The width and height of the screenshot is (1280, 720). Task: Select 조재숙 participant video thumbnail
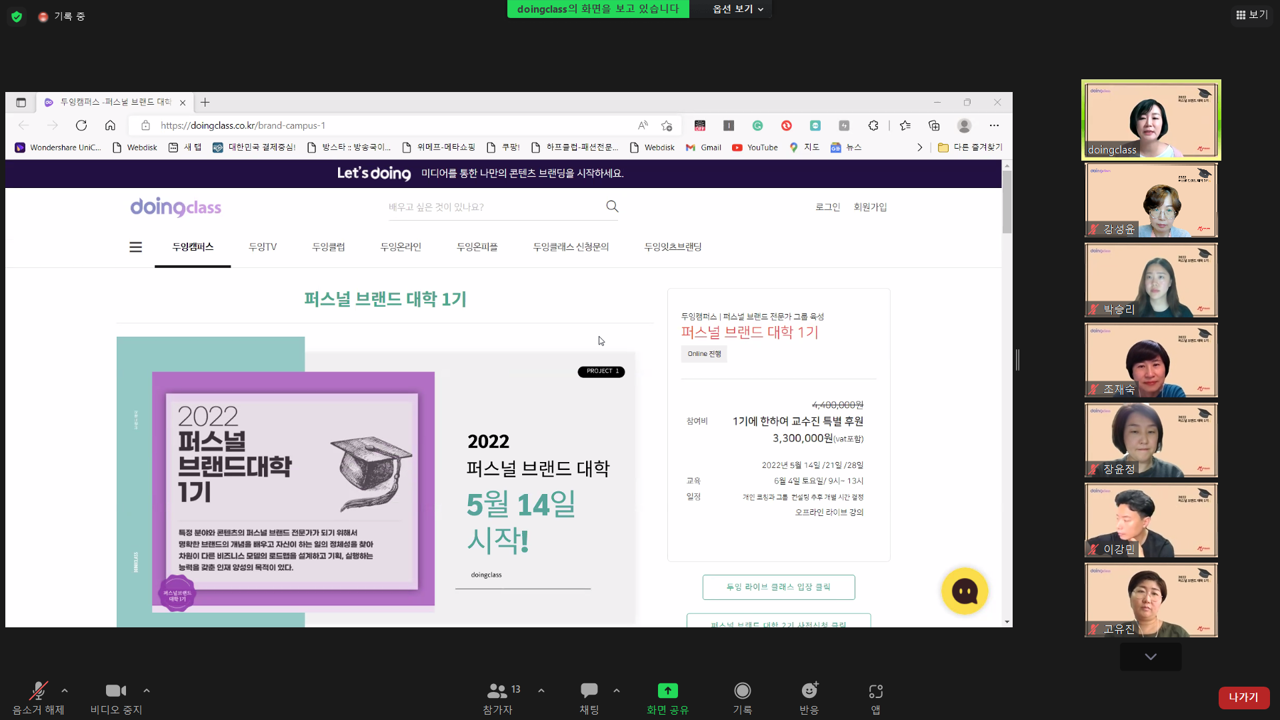pyautogui.click(x=1151, y=360)
